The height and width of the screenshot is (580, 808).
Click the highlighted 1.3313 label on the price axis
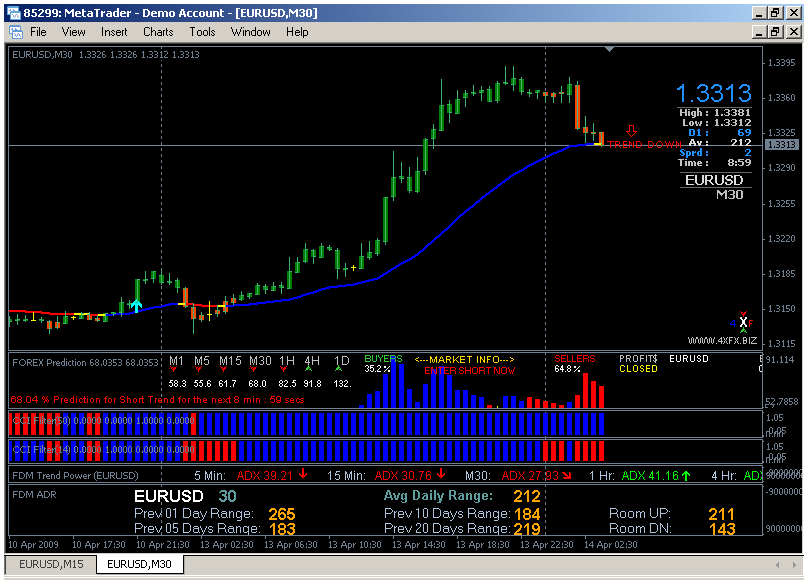click(x=782, y=144)
